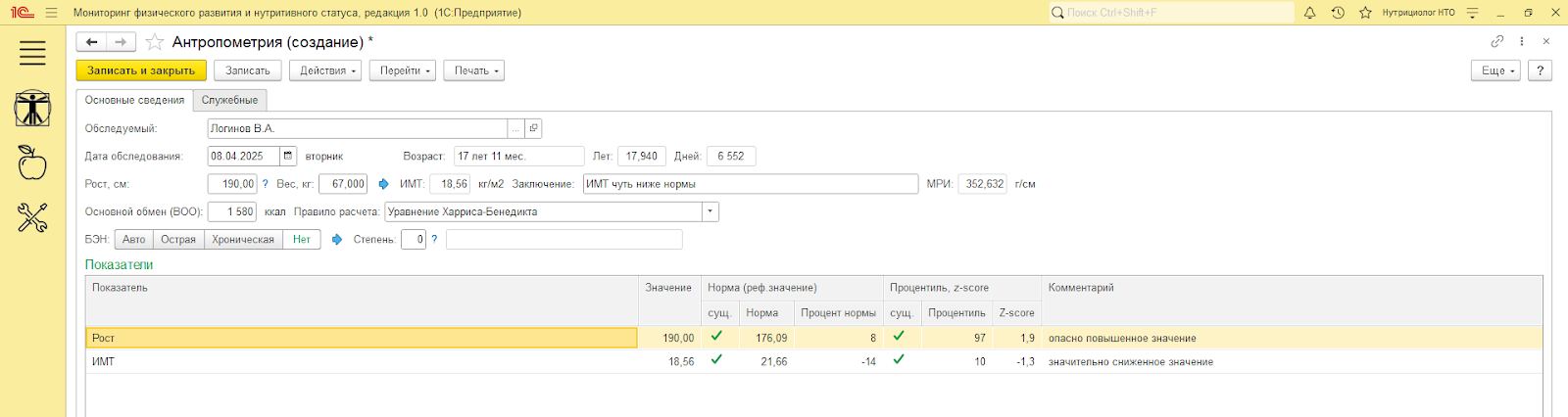Switch to the 'Служебные' tab
Image resolution: width=1568 pixels, height=417 pixels.
(x=229, y=100)
